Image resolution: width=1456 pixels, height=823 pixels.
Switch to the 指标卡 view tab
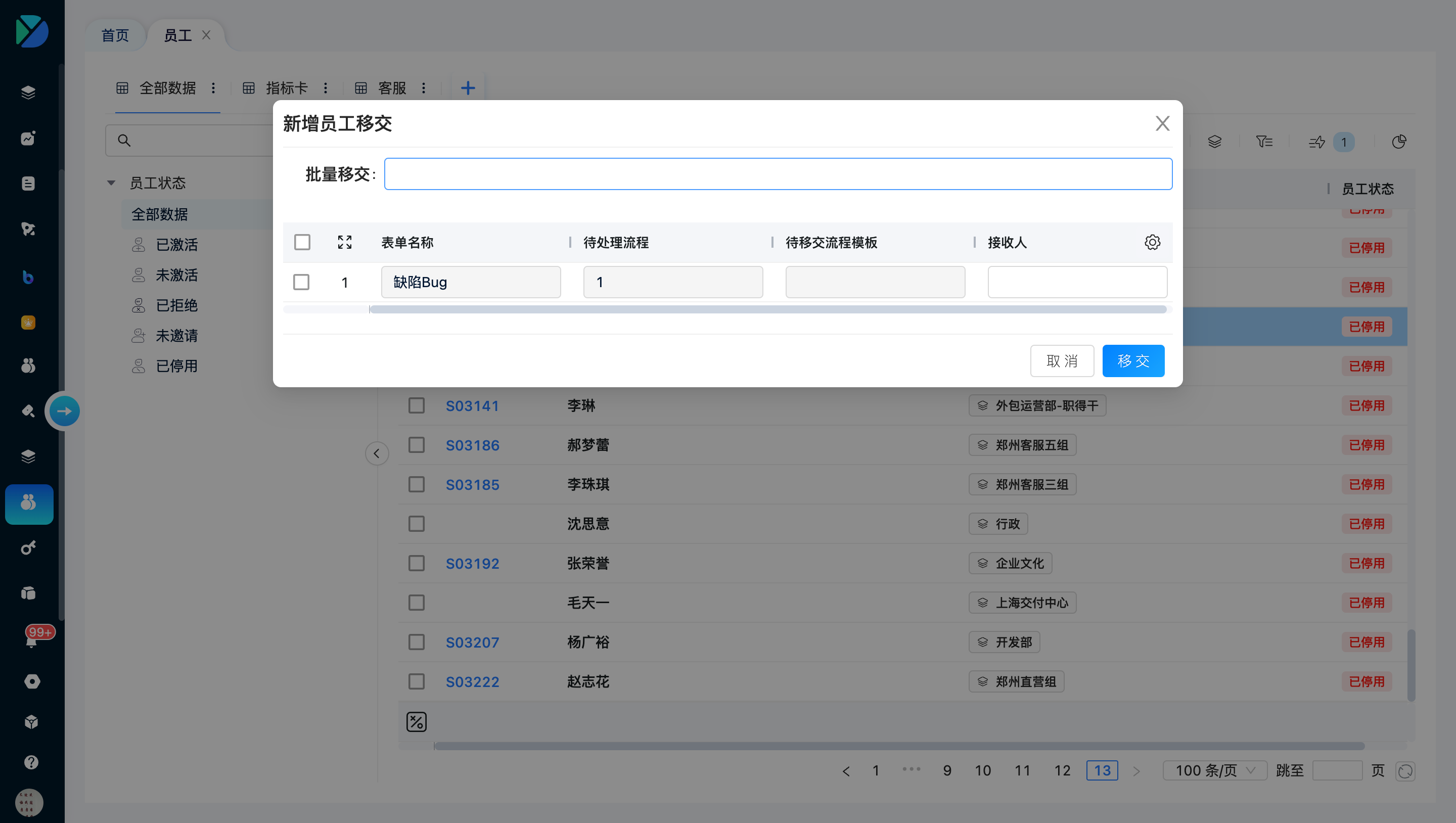tap(287, 88)
